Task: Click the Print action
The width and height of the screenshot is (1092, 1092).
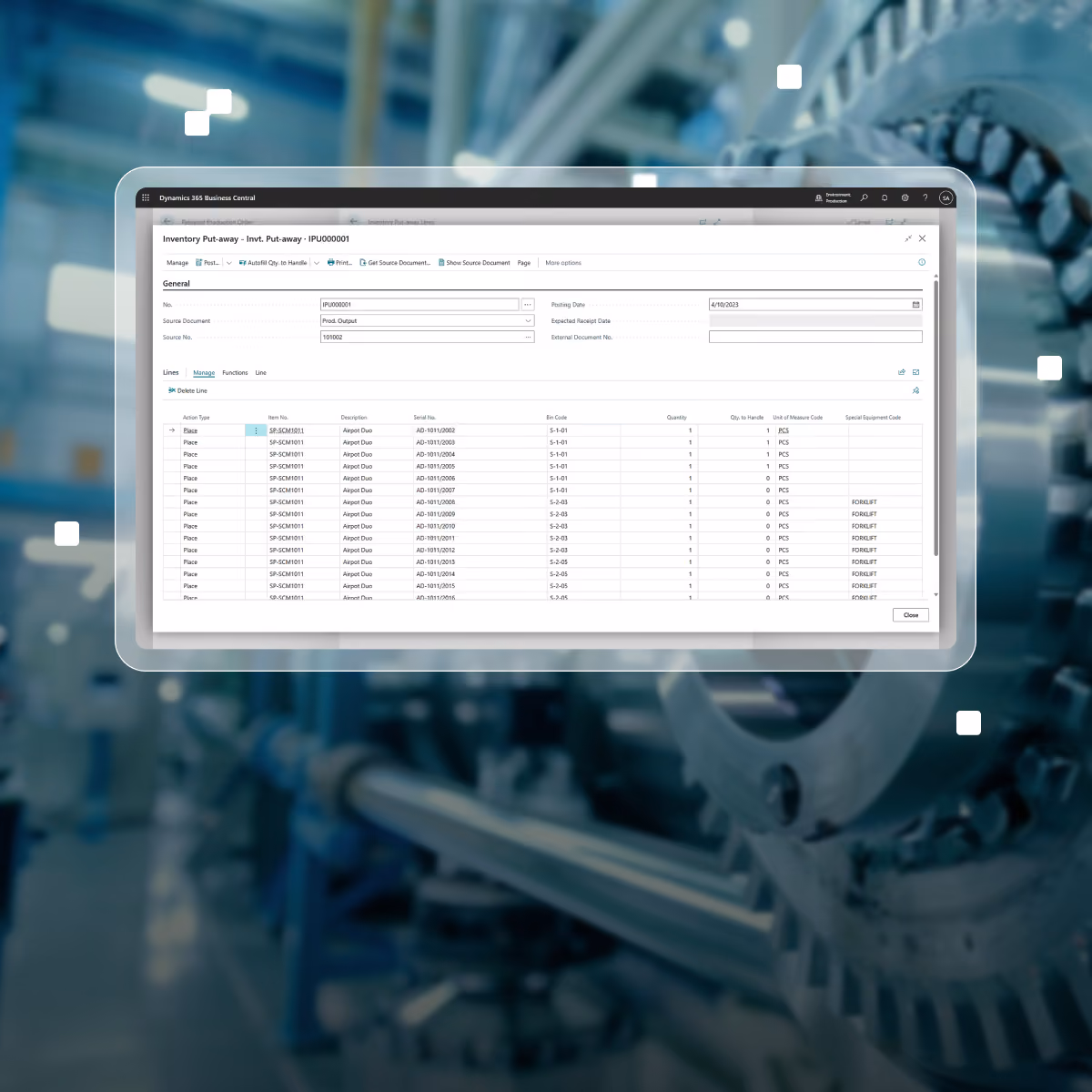Action: (x=339, y=263)
